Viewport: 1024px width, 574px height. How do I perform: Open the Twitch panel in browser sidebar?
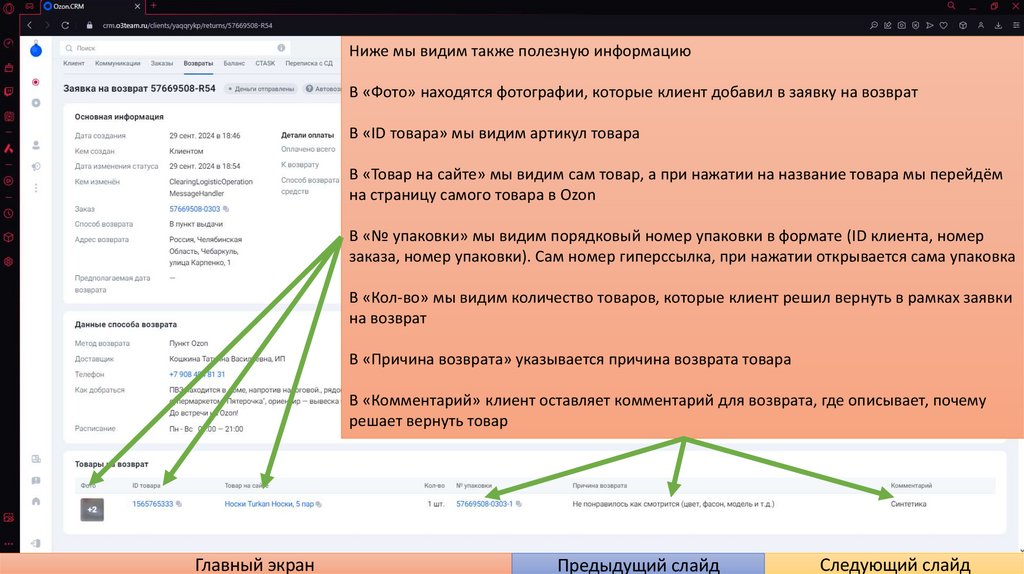click(x=8, y=91)
